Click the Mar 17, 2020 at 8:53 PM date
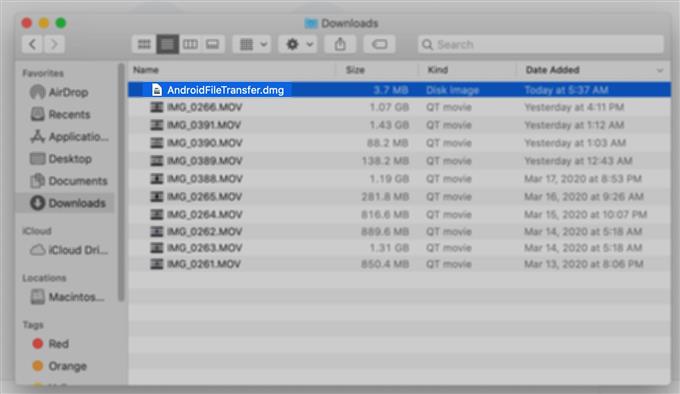The height and width of the screenshot is (394, 680). 583,179
